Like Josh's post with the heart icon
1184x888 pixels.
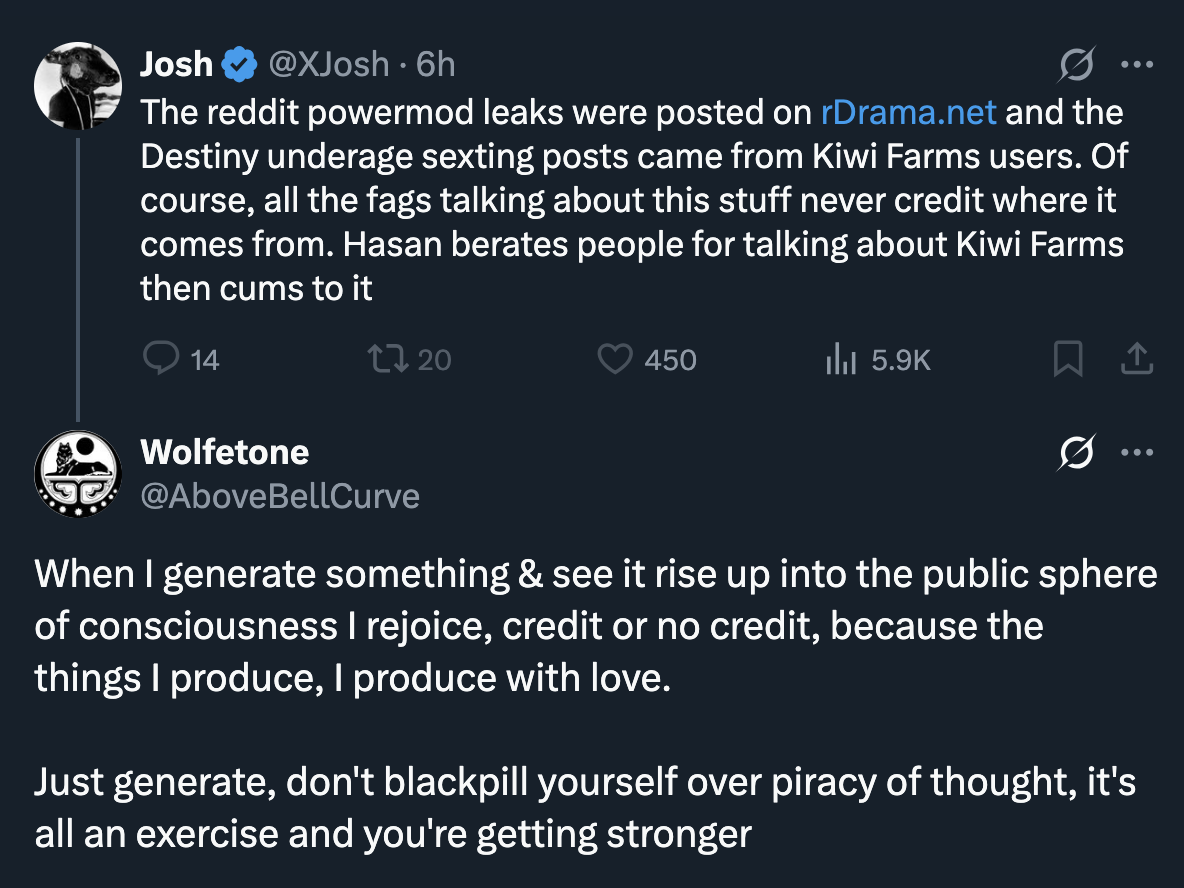pos(615,359)
